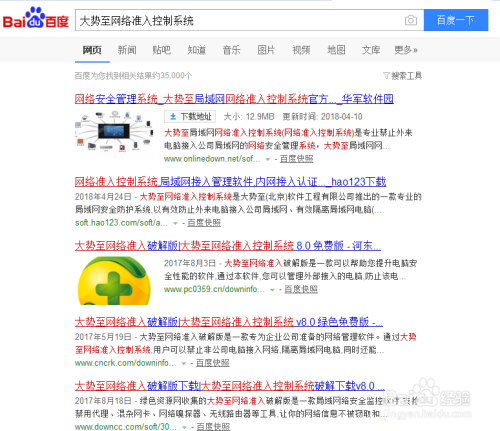
Task: Expand dropdown arrow beside pc0359.cn URL
Action: point(272,290)
